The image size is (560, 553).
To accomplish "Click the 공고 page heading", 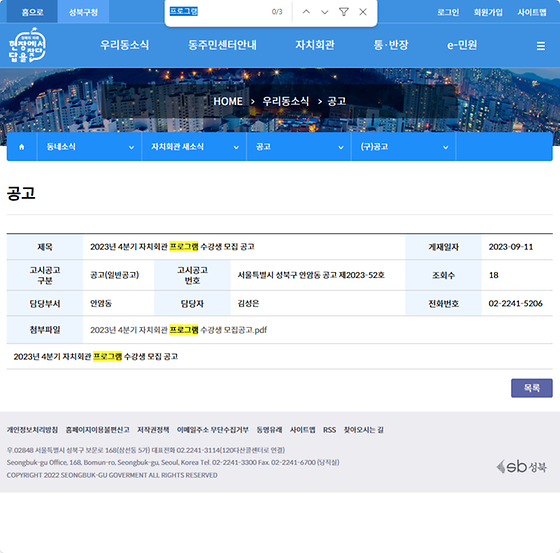I will click(21, 193).
